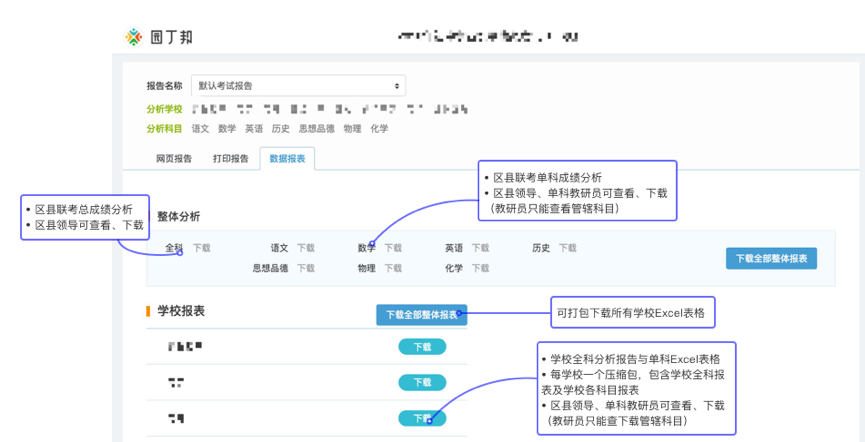Click 下载全部整体报表 button beside 学校报表 heading
Image resolution: width=865 pixels, height=442 pixels.
pyautogui.click(x=421, y=315)
